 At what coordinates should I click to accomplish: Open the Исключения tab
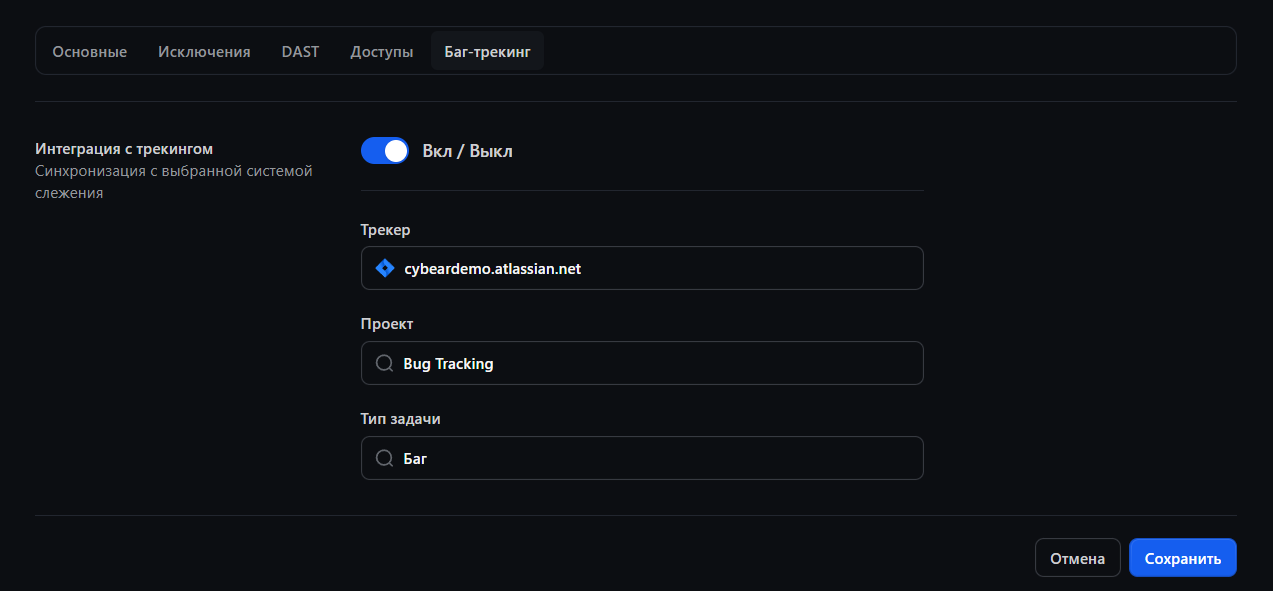click(204, 51)
